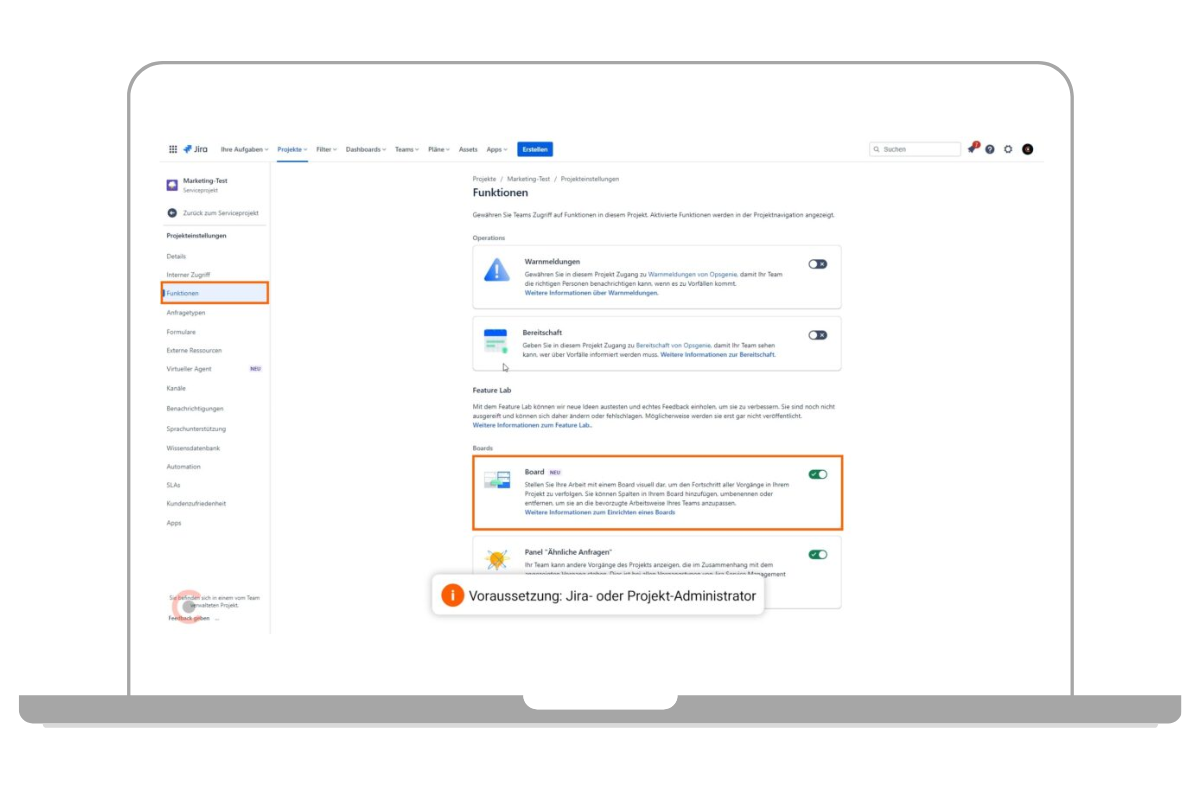Open link Weitere Informationen zum Feature Lab
Screen dimensions: 1200x790
point(532,425)
